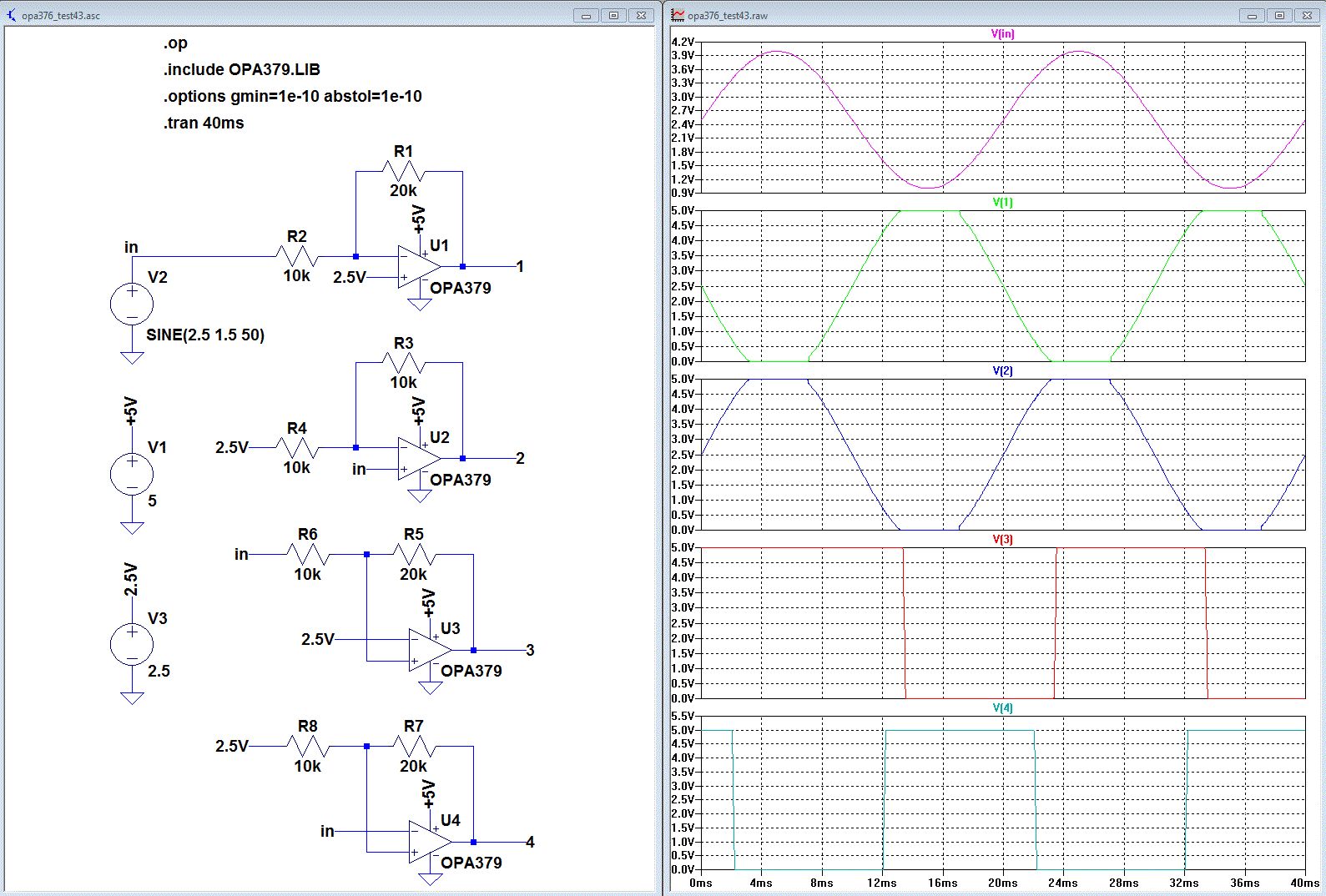Select the R1 20k feedback resistor
The image size is (1326, 896).
(403, 171)
